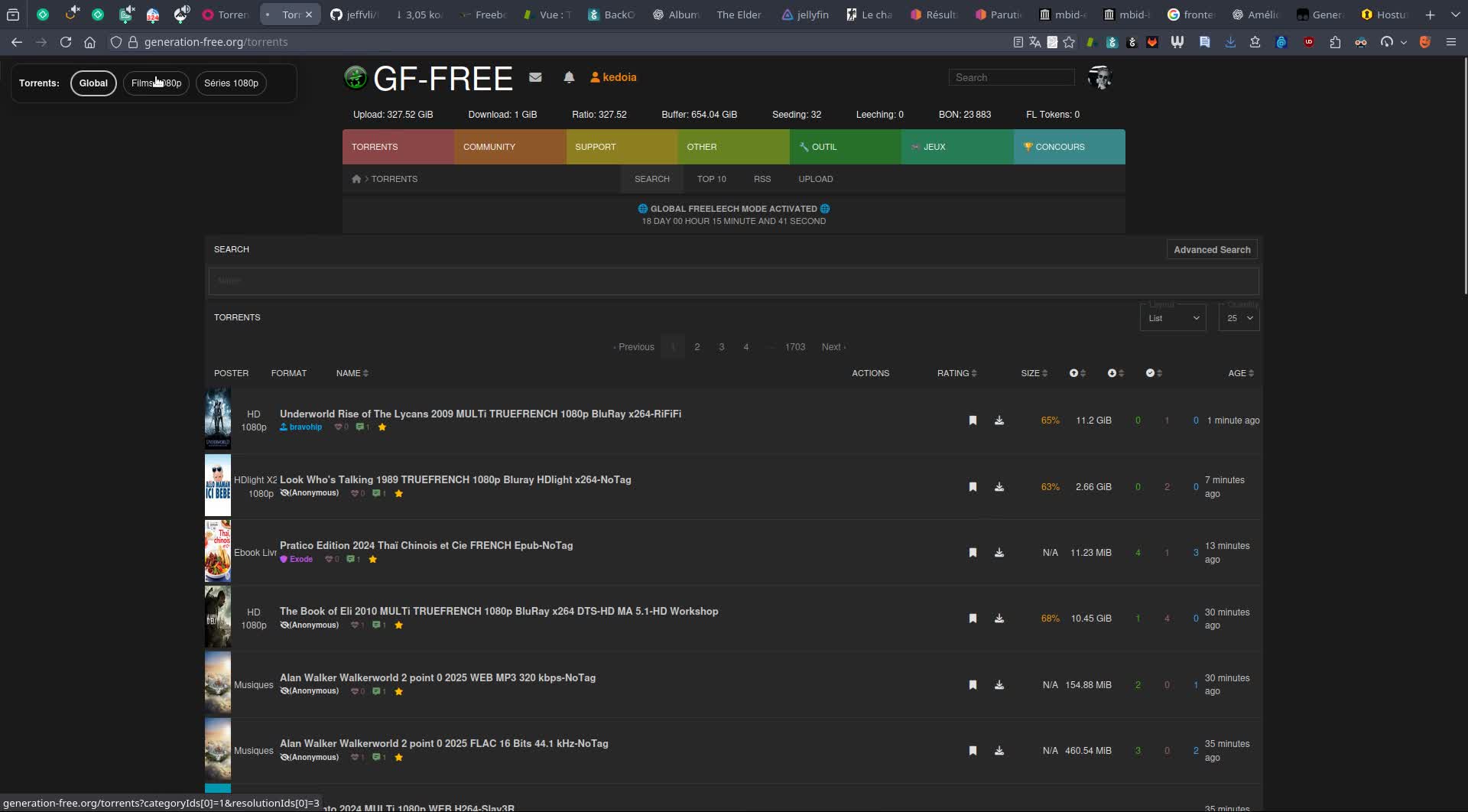Download the Look Who's Talking 1989 torrent

coord(999,487)
